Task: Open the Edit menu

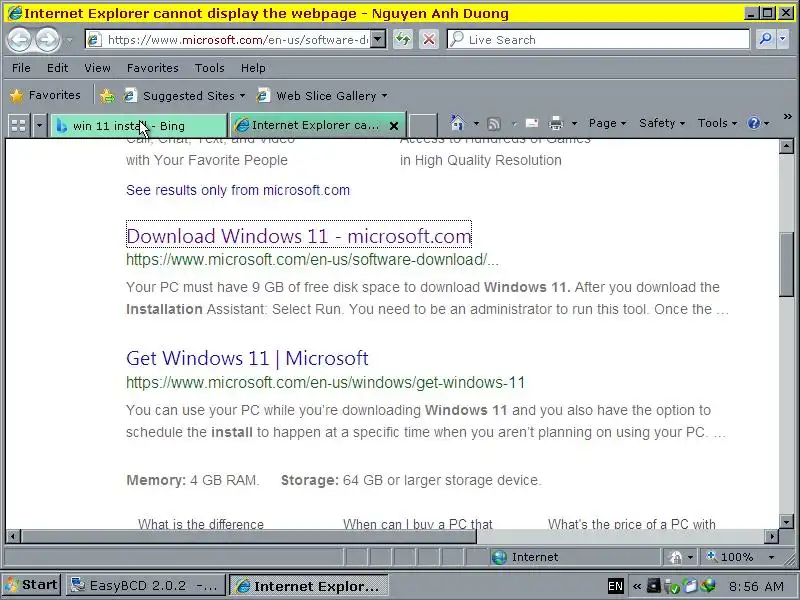Action: [58, 68]
